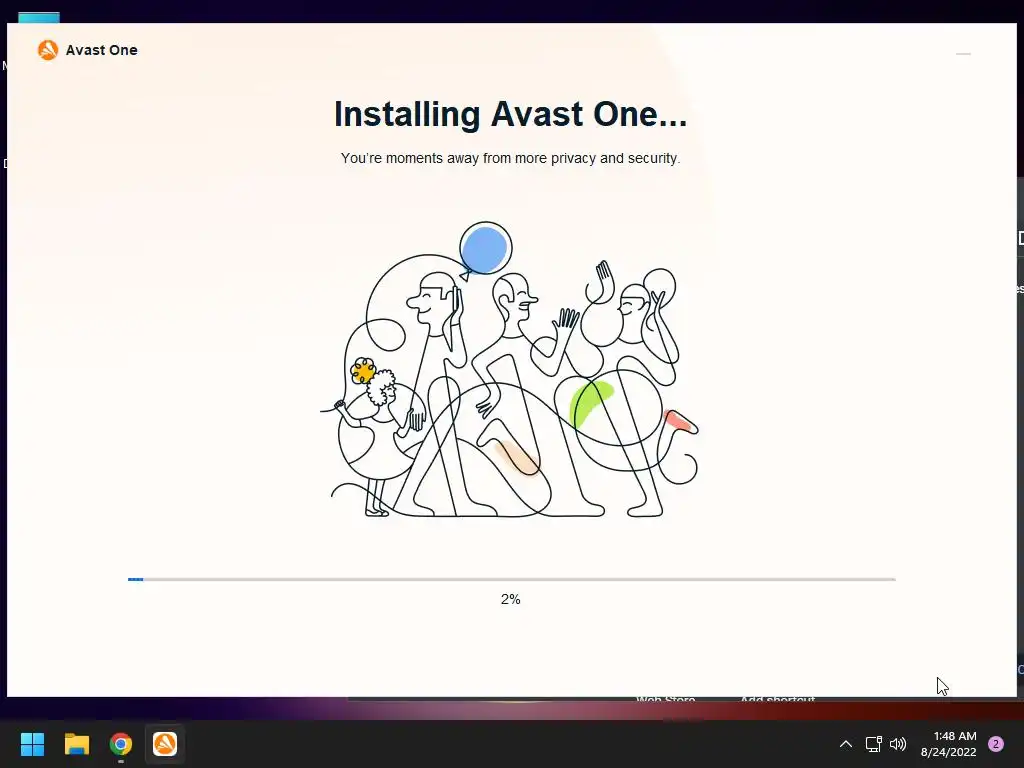Click the Avast One logo icon
This screenshot has width=1024, height=768.
pos(48,50)
